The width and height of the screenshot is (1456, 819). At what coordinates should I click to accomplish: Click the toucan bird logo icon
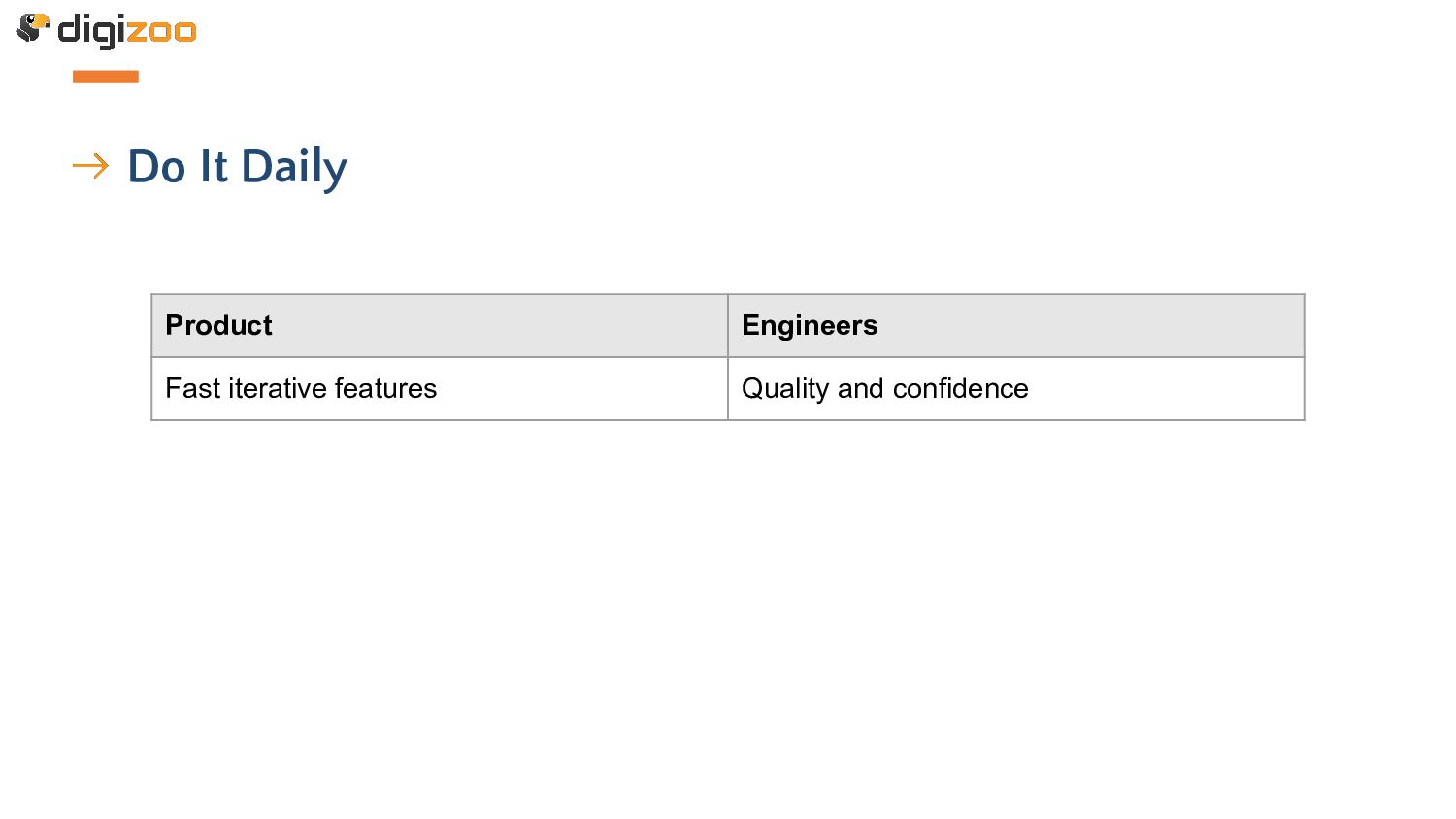point(32,28)
